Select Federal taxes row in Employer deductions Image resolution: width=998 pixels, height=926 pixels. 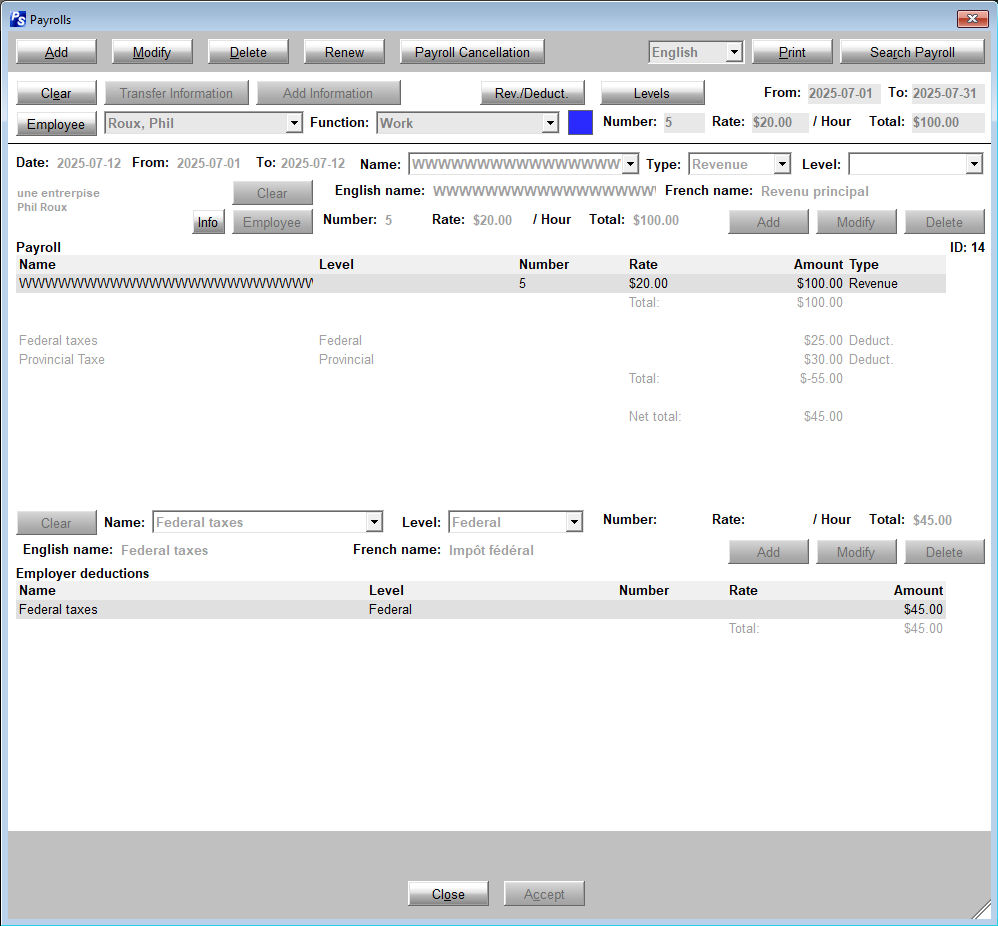coord(480,609)
